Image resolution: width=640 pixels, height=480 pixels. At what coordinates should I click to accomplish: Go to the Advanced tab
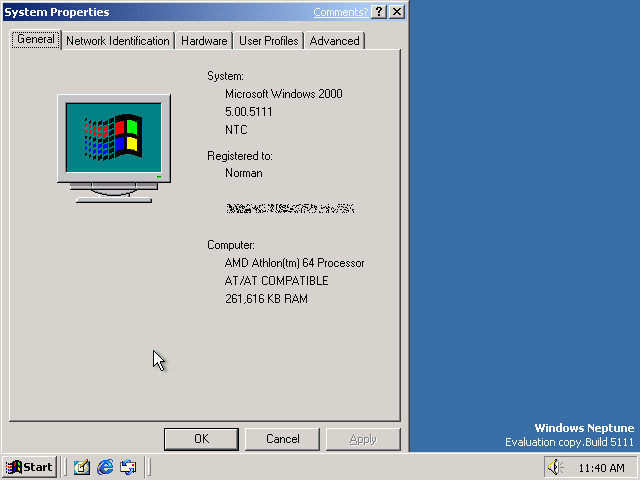click(x=334, y=41)
